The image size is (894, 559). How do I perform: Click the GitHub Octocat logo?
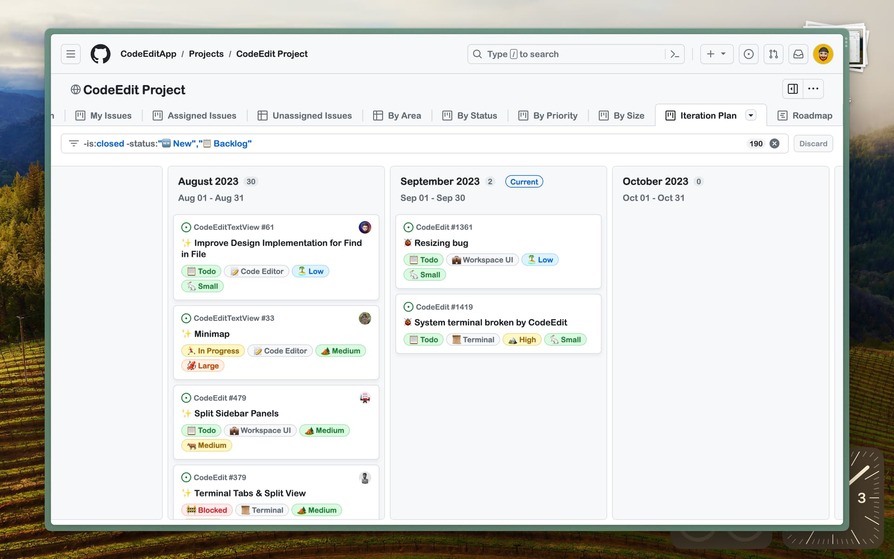[x=100, y=54]
